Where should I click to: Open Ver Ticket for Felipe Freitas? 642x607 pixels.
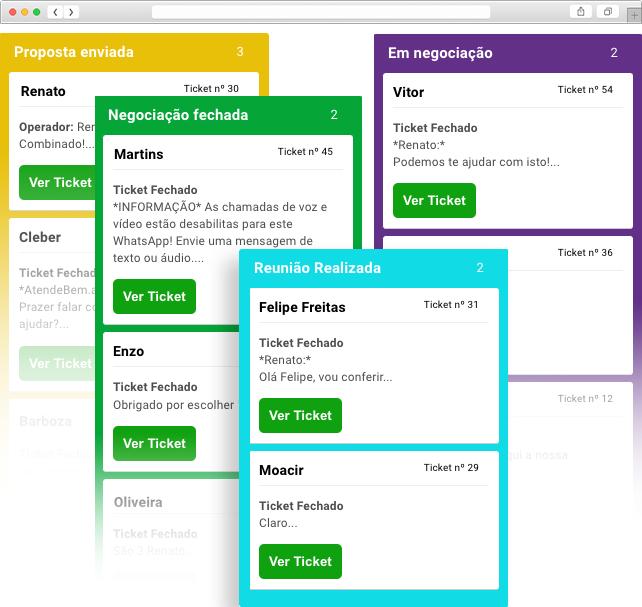(x=300, y=415)
